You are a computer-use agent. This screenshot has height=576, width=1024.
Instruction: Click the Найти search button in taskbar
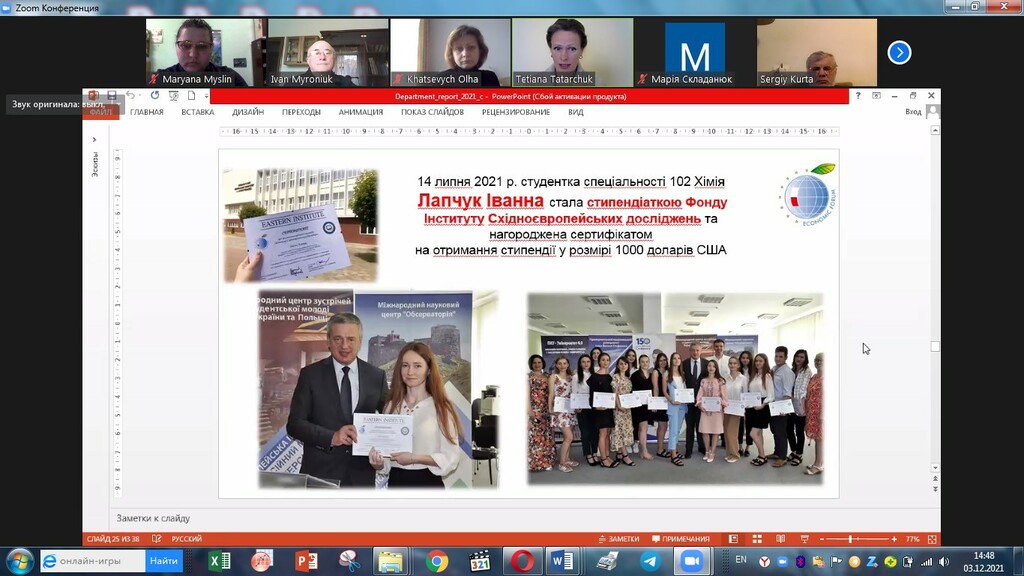[x=163, y=560]
